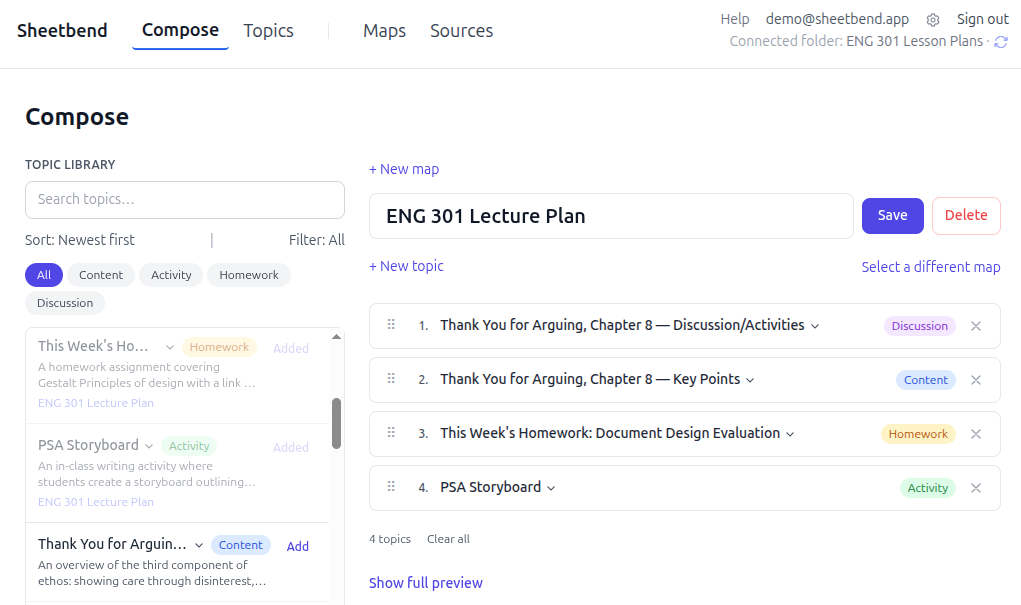Click Clear all topics

pyautogui.click(x=448, y=539)
